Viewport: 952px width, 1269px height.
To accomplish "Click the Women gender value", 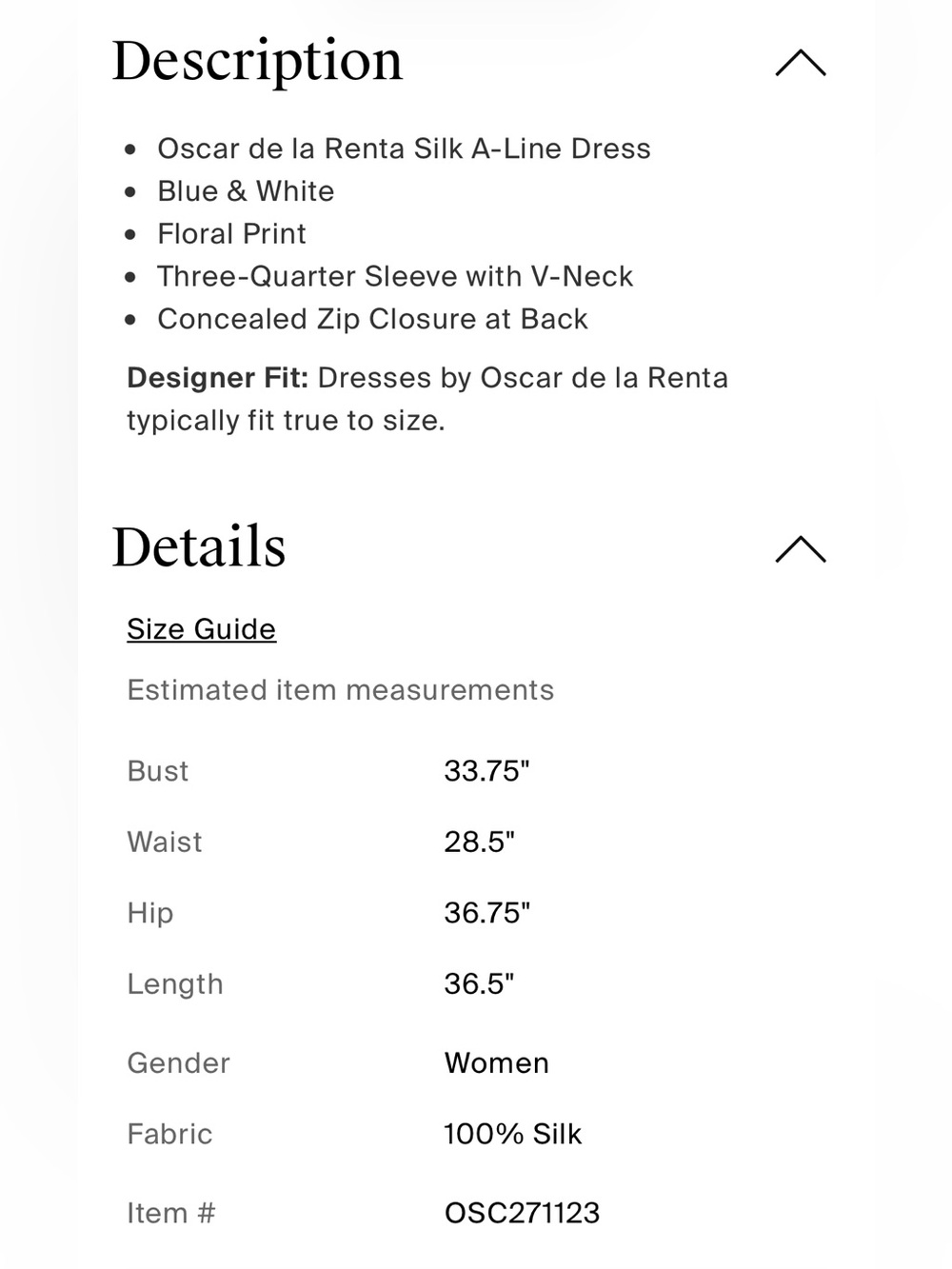I will 496,1062.
